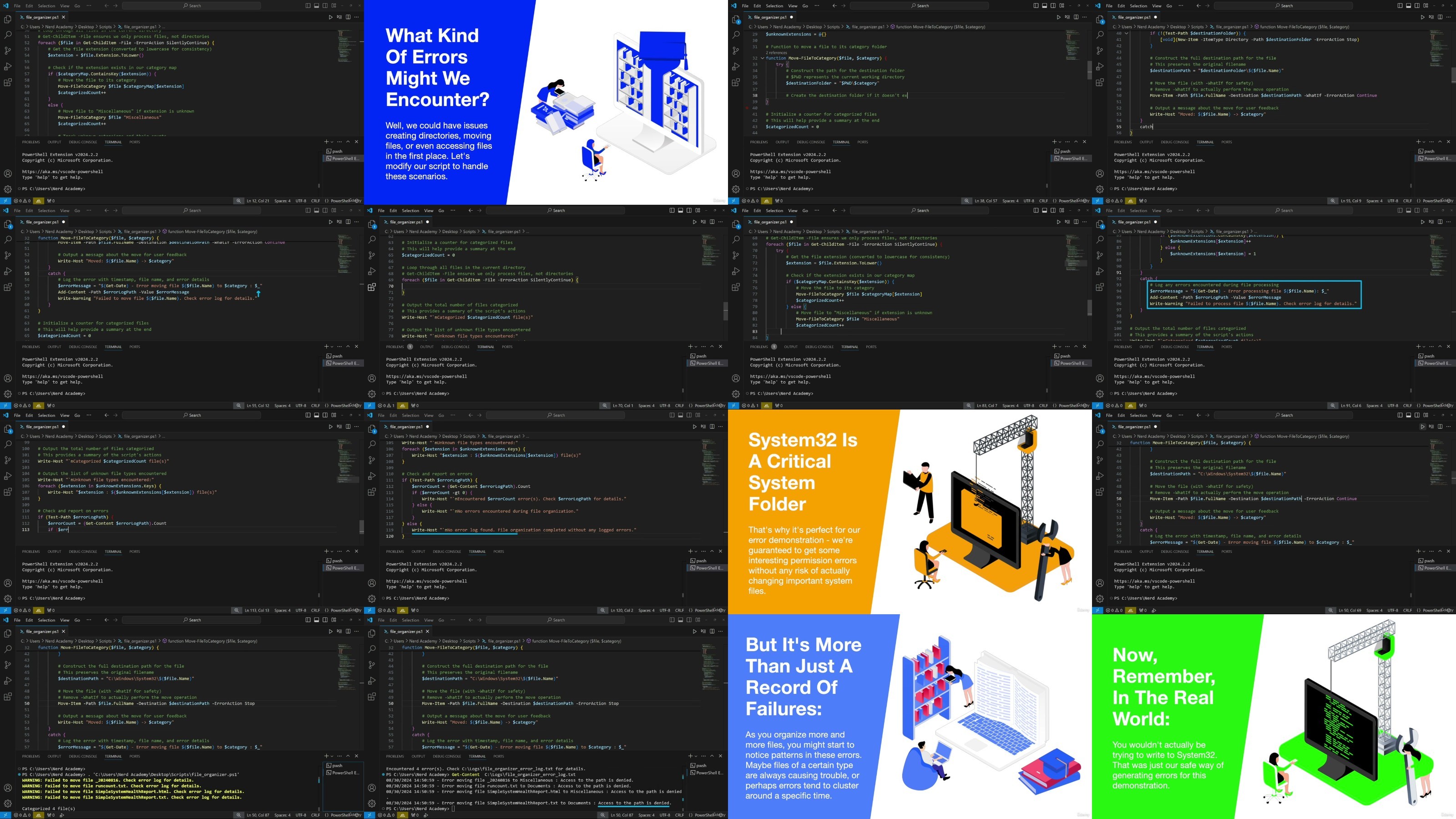Toggle bottom Panel layout in window at Ln 55, Col 12
The width and height of the screenshot is (1456, 819).
317,210
